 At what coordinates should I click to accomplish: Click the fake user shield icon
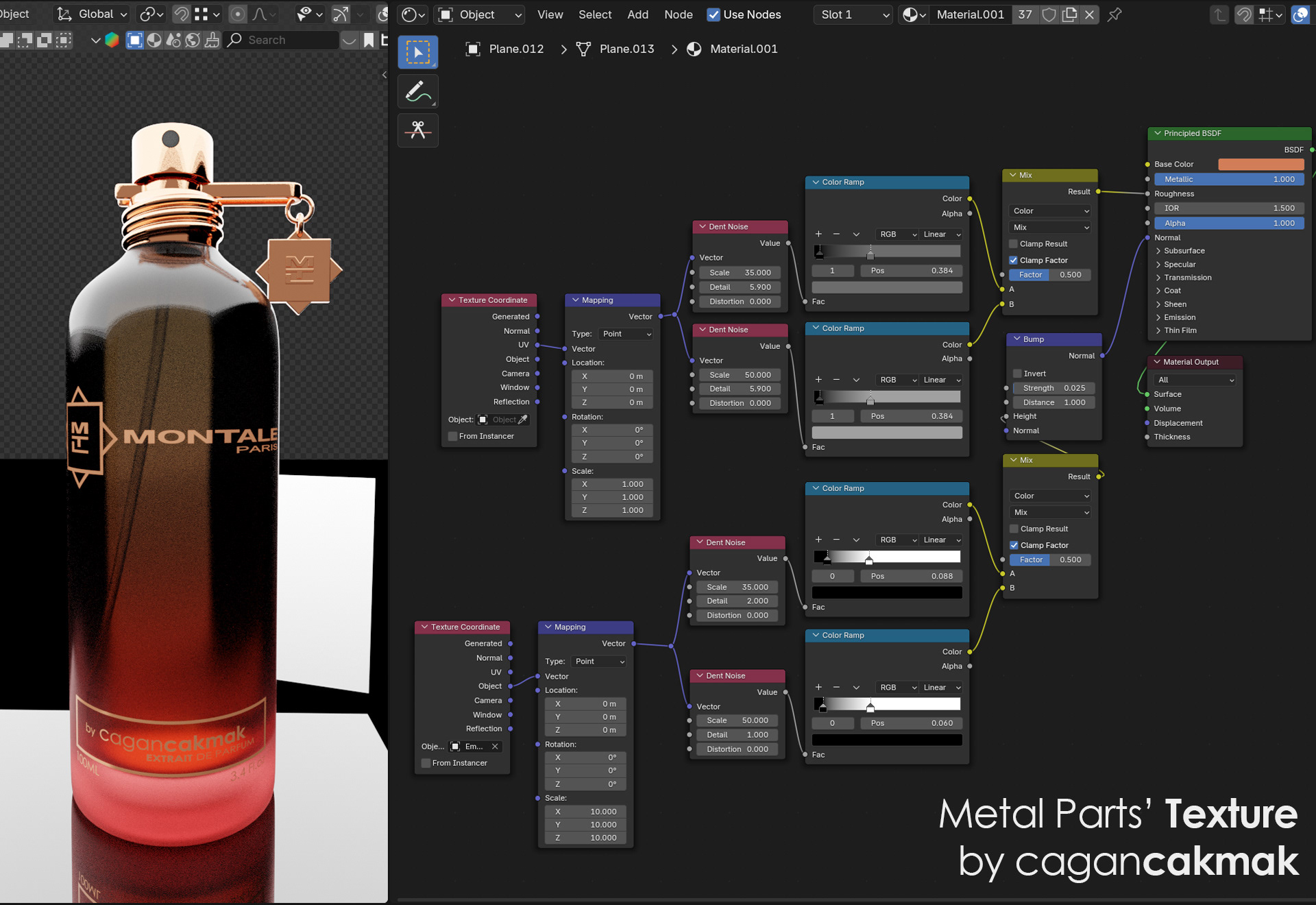tap(1049, 14)
